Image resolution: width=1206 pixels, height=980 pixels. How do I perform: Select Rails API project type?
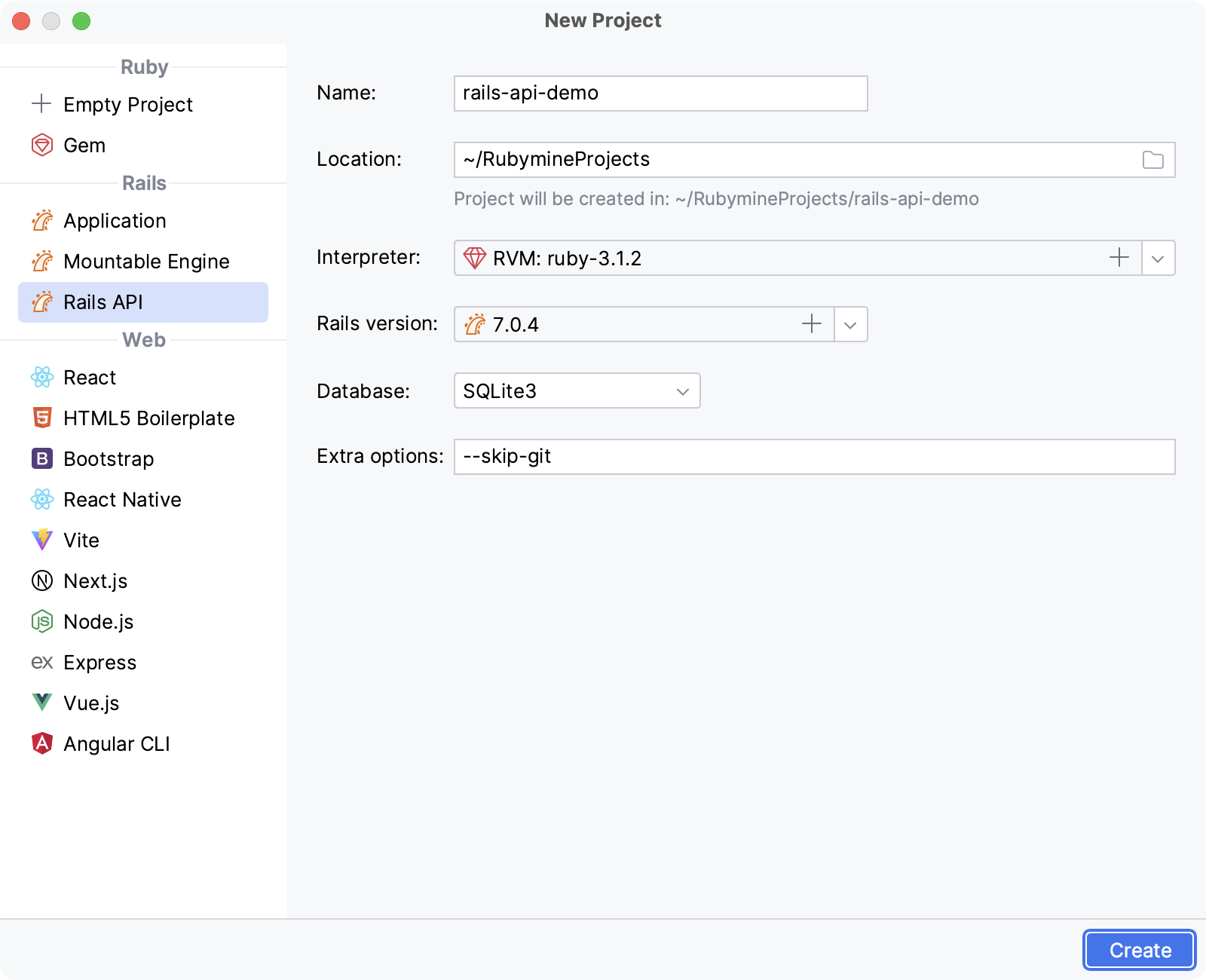pyautogui.click(x=103, y=302)
